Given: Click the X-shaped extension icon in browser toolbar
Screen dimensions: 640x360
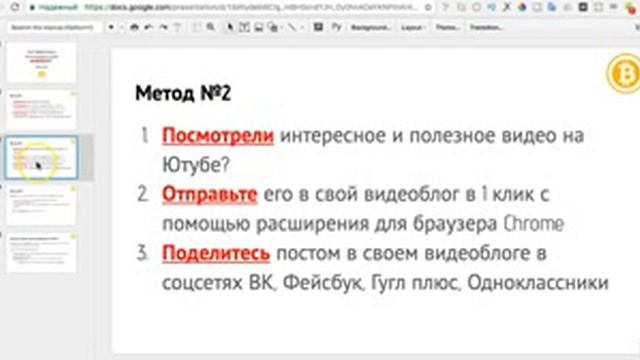Looking at the screenshot, I should tap(507, 7).
